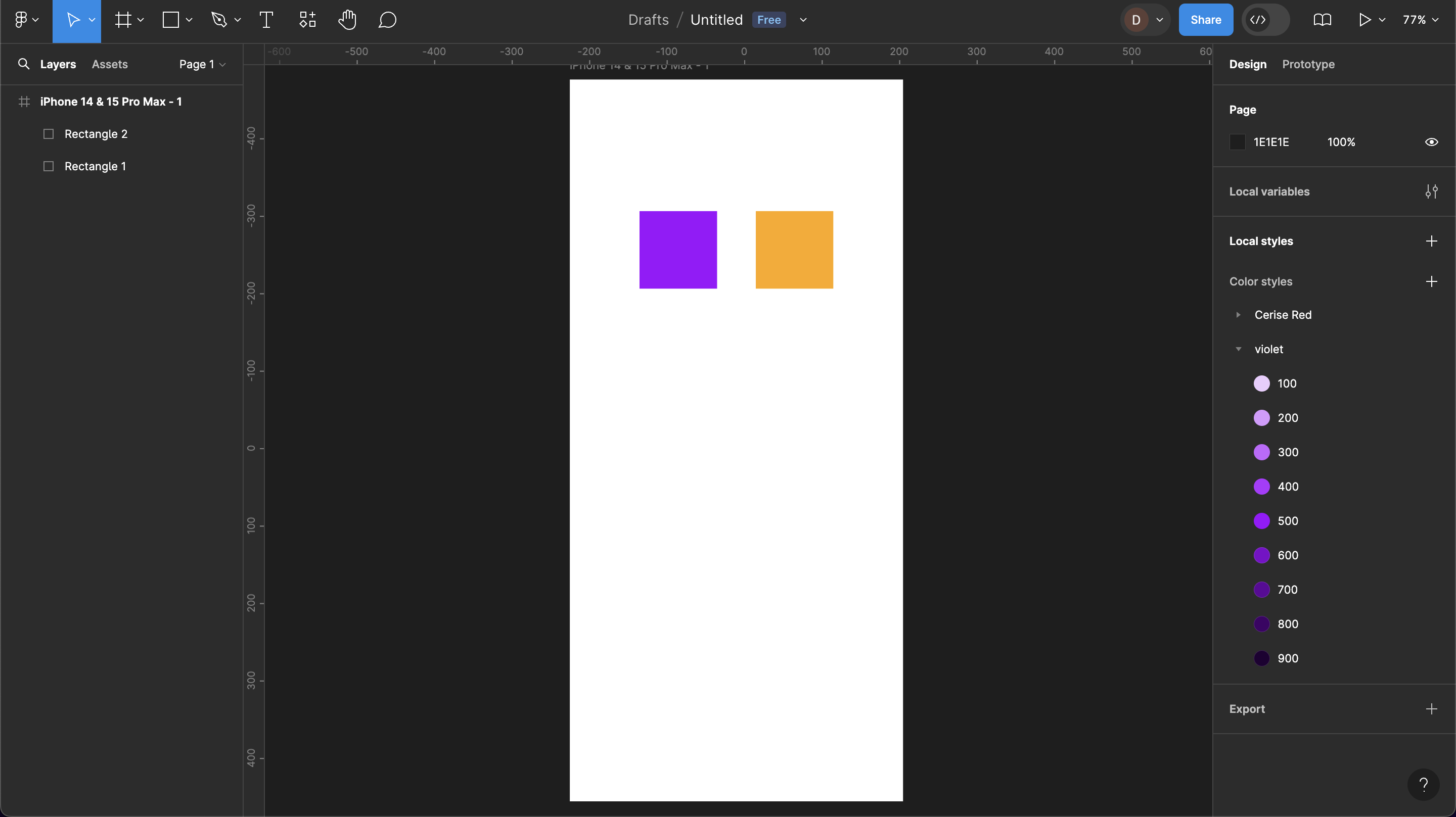1456x817 pixels.
Task: Open the Resources tool
Action: 307,20
